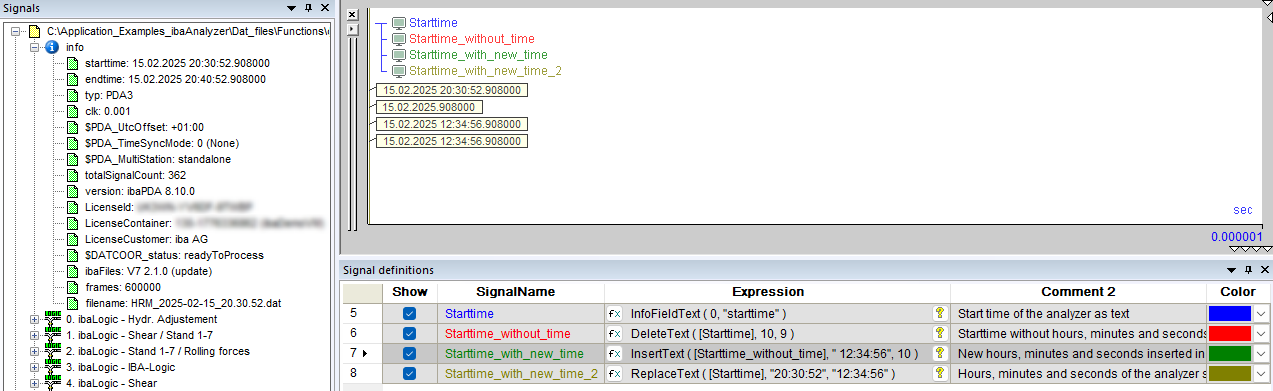Image resolution: width=1273 pixels, height=391 pixels.
Task: Uncheck Show for Starttime_with_new_time_2 signal
Action: [408, 373]
